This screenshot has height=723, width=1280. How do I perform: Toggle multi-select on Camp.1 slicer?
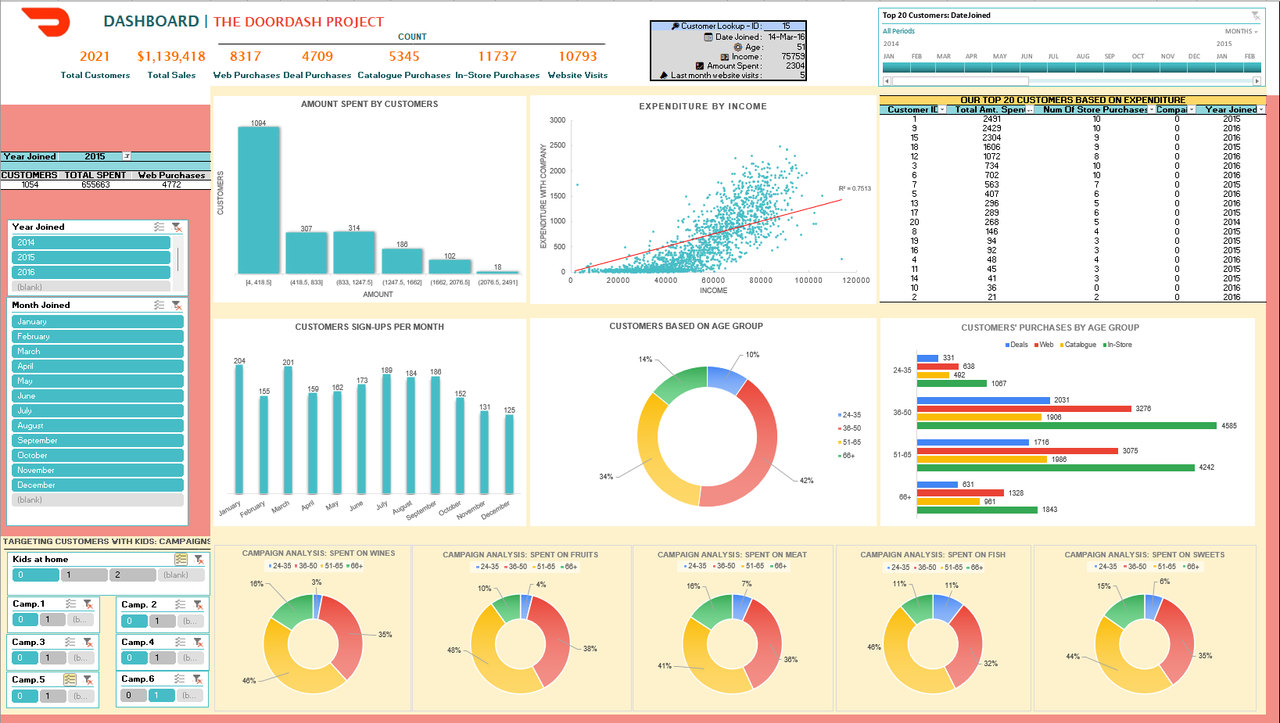[71, 604]
